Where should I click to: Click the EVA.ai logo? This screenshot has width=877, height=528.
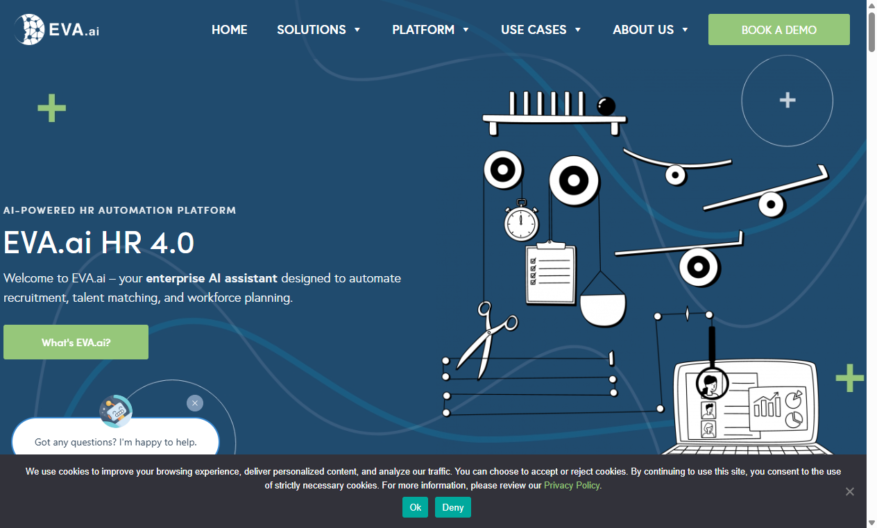coord(56,30)
